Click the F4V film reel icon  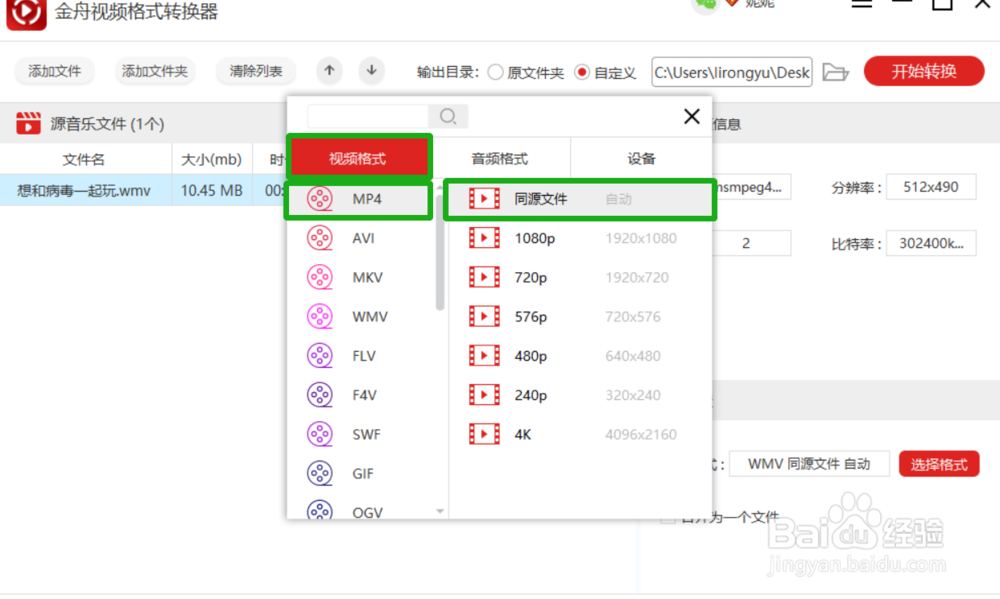click(x=320, y=395)
